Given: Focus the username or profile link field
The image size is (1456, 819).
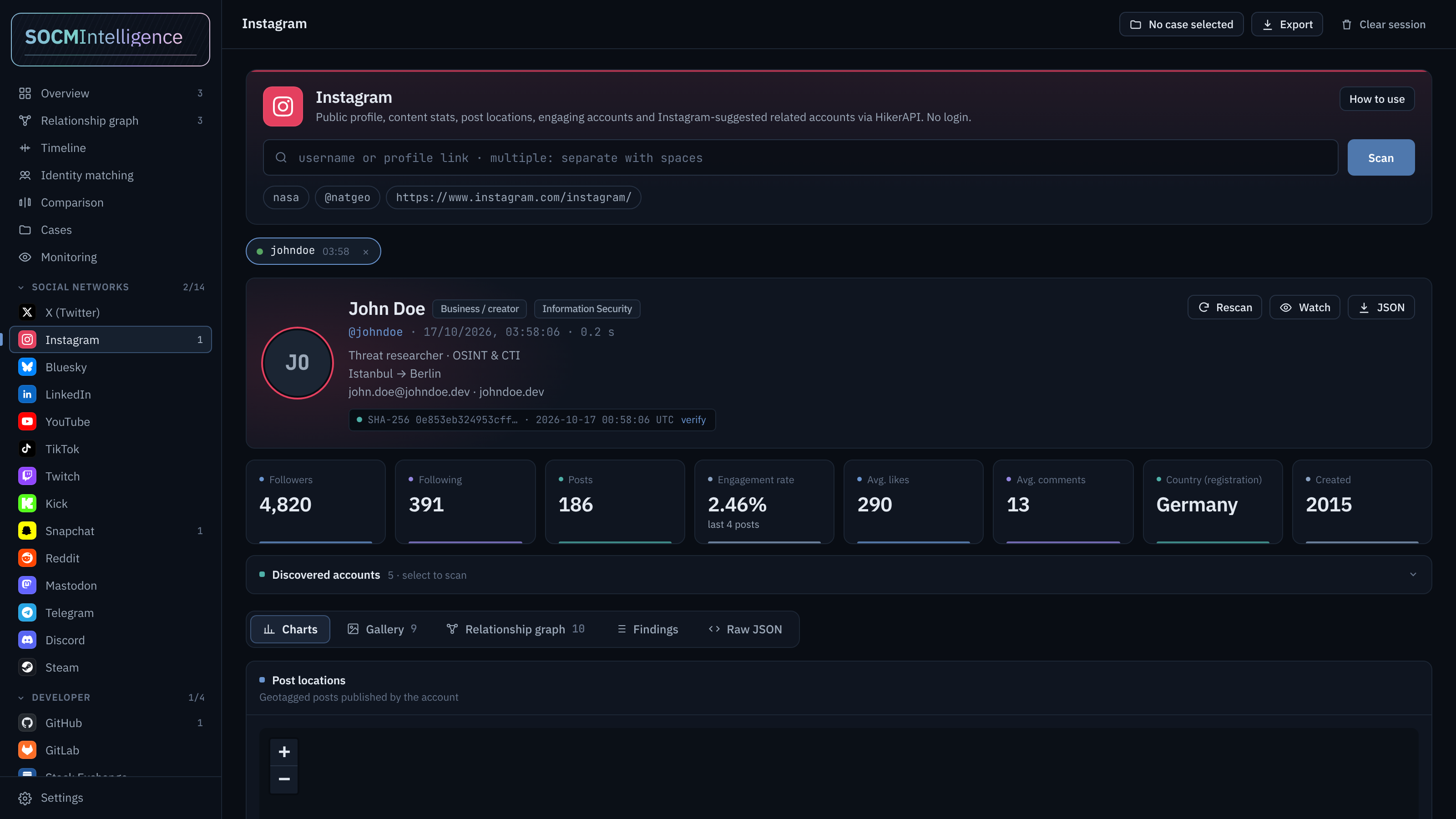Looking at the screenshot, I should pos(800,158).
